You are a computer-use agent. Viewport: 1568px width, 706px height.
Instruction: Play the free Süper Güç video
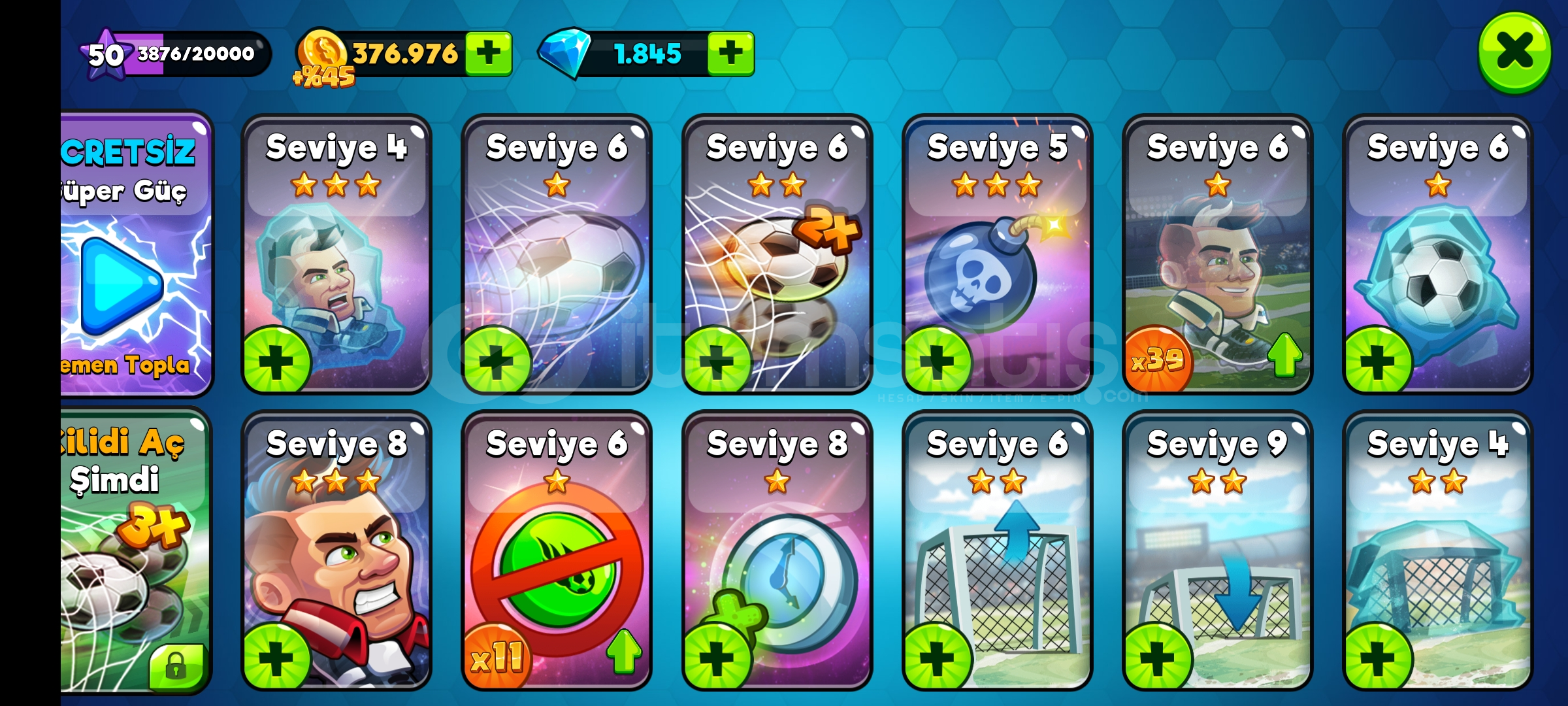coord(122,286)
